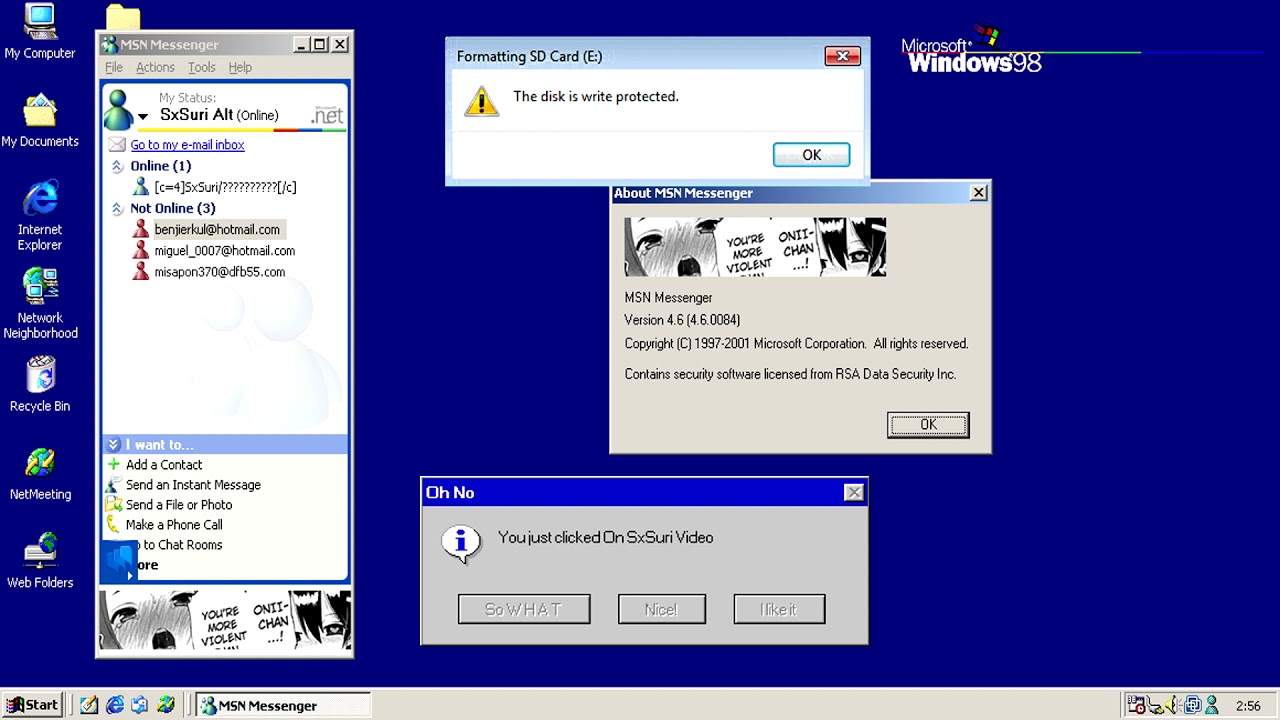This screenshot has height=720, width=1280.
Task: Collapse the I want to... panel chevron
Action: click(x=113, y=445)
